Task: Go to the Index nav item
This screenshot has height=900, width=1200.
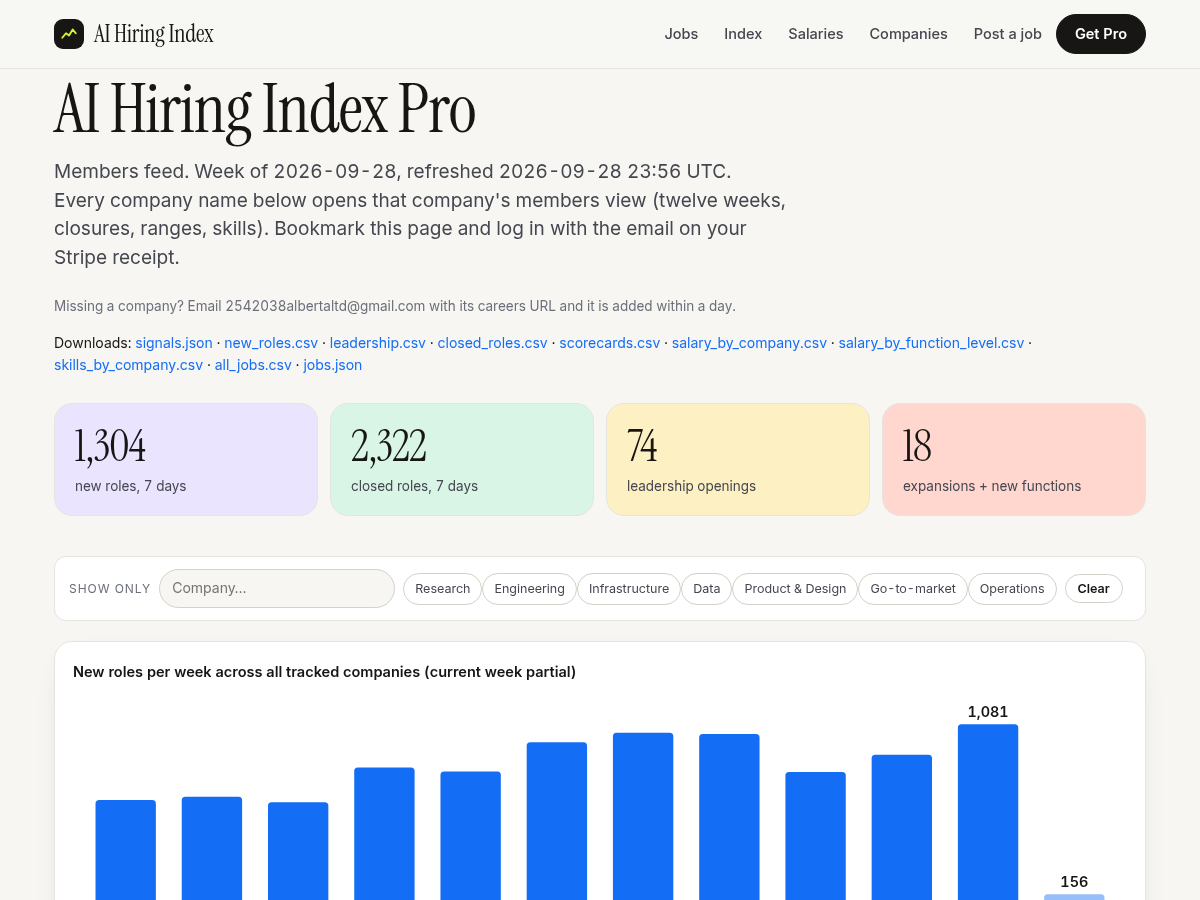Action: [743, 34]
